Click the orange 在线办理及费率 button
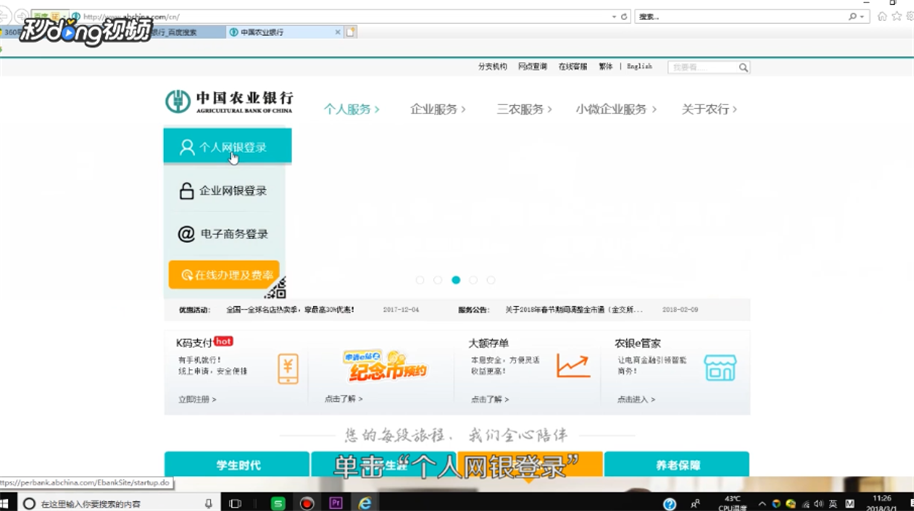The height and width of the screenshot is (511, 914). [x=224, y=274]
